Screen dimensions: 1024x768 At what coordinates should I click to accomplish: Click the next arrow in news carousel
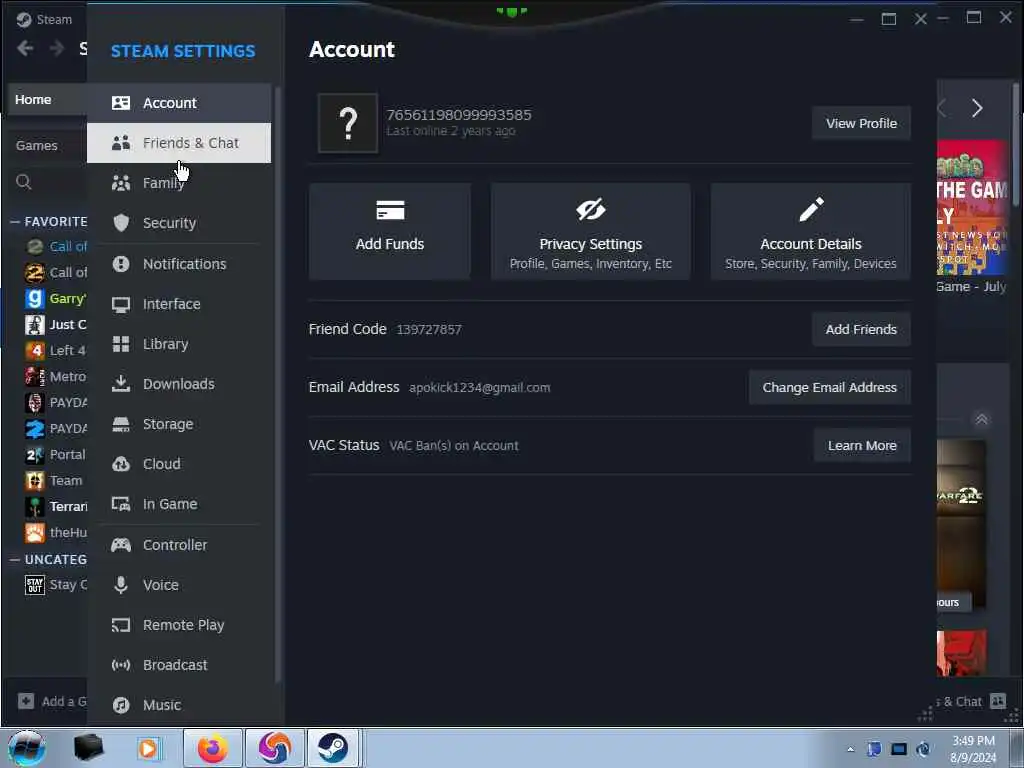coord(976,108)
